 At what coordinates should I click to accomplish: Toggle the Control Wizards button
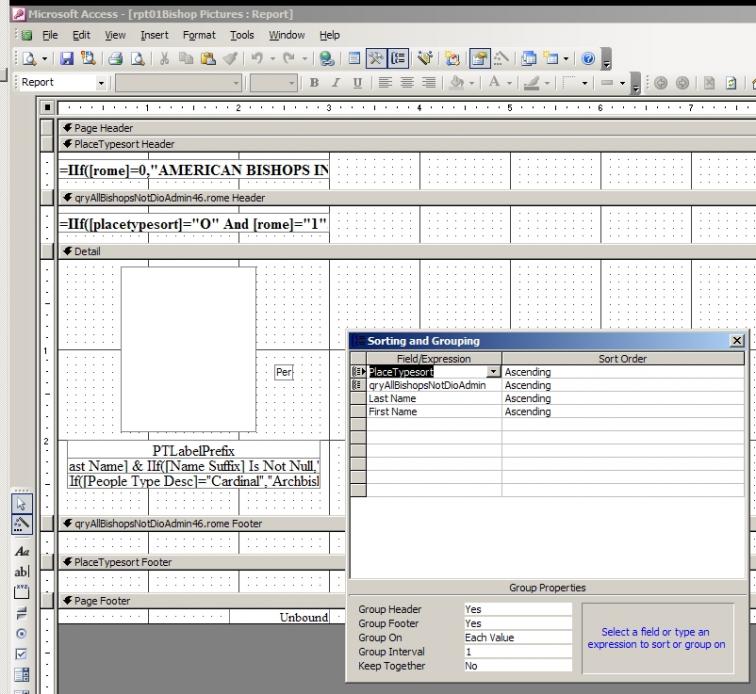click(20, 522)
